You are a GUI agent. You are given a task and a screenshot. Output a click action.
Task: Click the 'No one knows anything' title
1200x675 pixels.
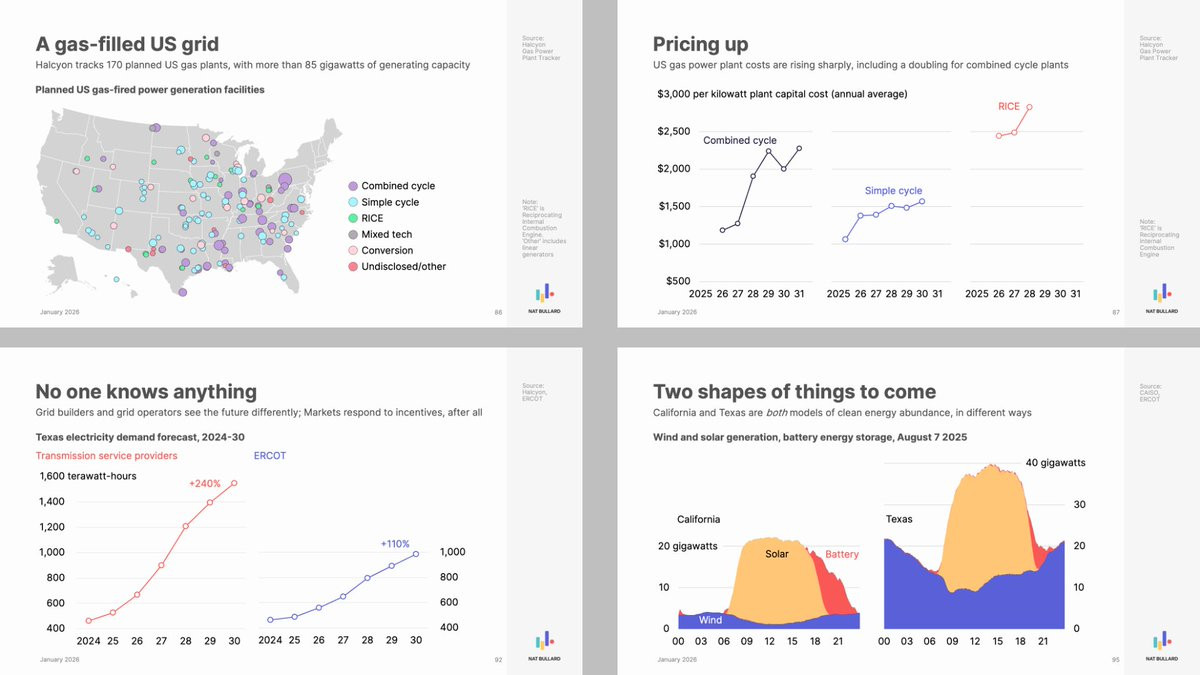(x=146, y=392)
